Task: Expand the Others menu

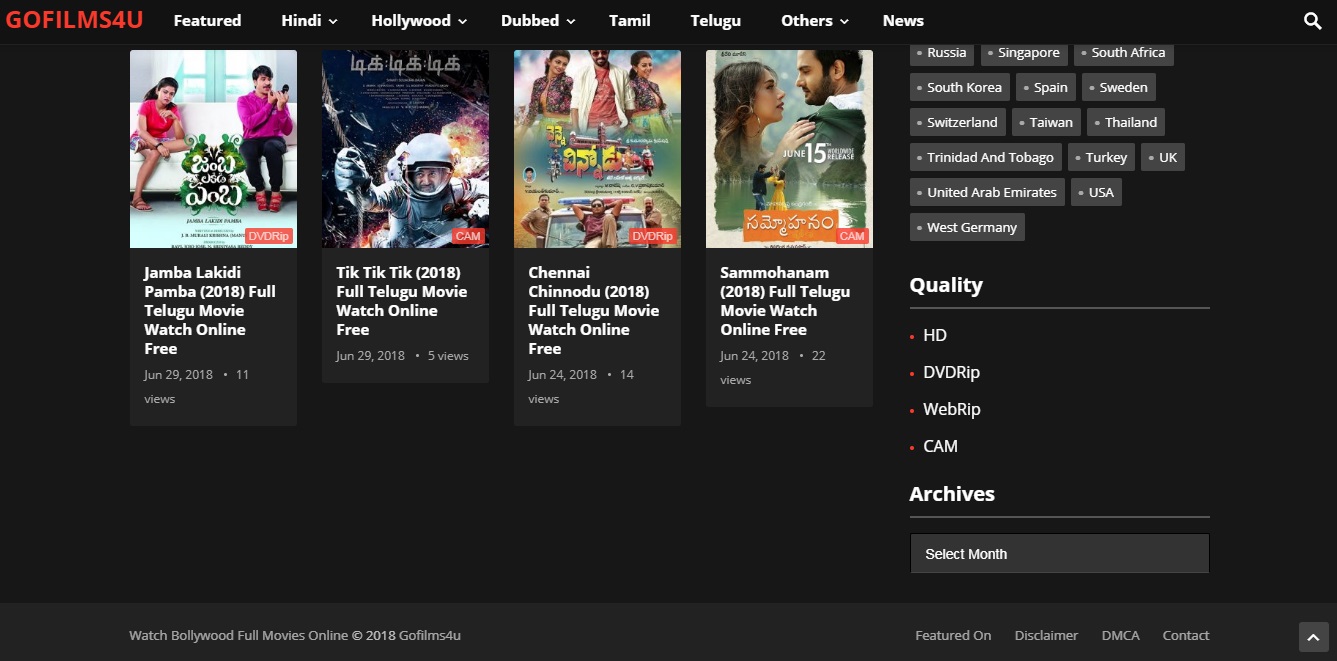Action: [x=815, y=21]
